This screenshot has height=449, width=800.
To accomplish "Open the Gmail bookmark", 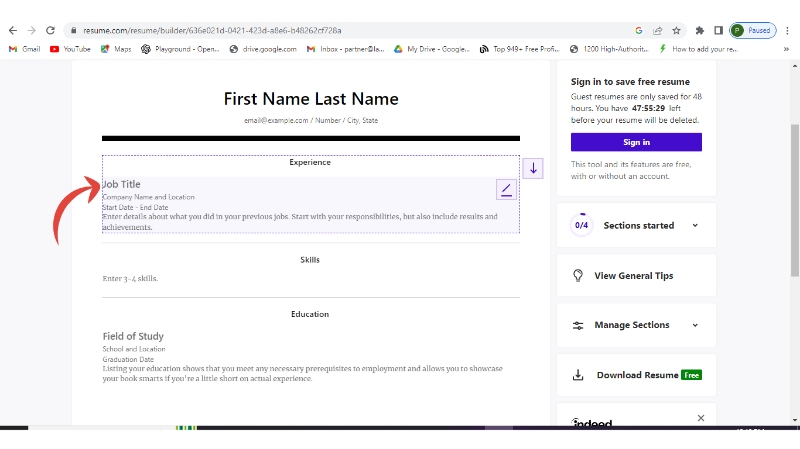I will [x=25, y=48].
